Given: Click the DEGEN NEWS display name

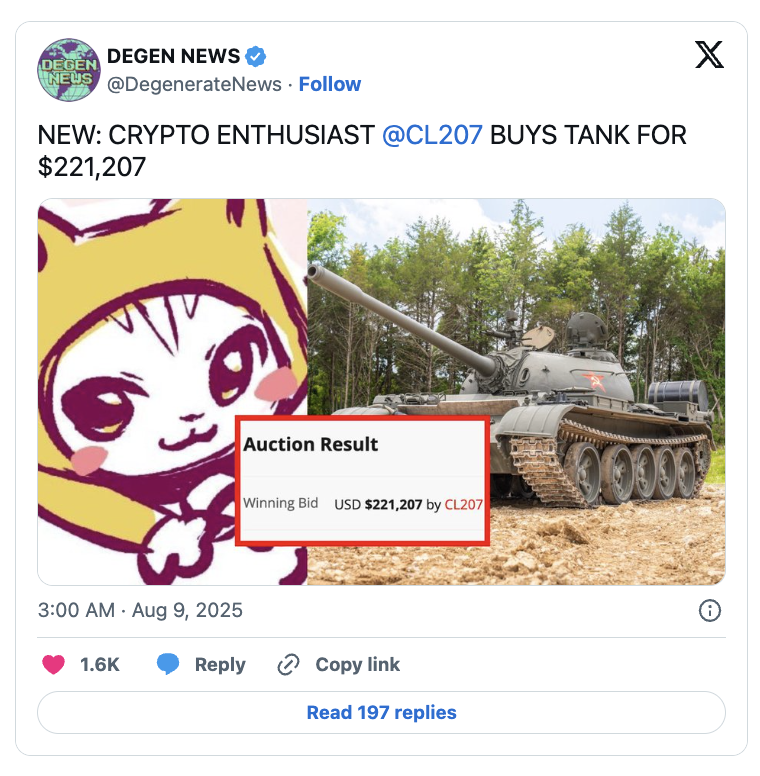Looking at the screenshot, I should pos(173,56).
